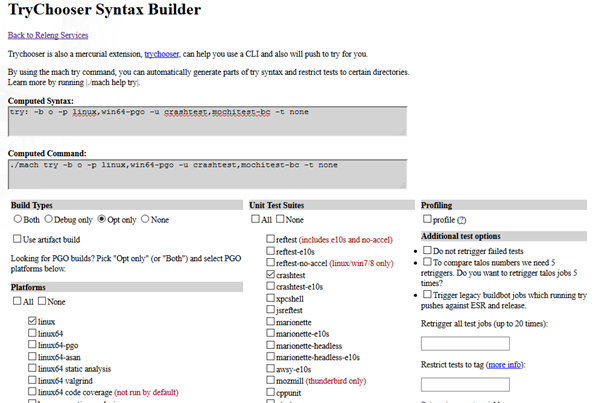Open the more info link for tags
This screenshot has width=596, height=403.
505,365
